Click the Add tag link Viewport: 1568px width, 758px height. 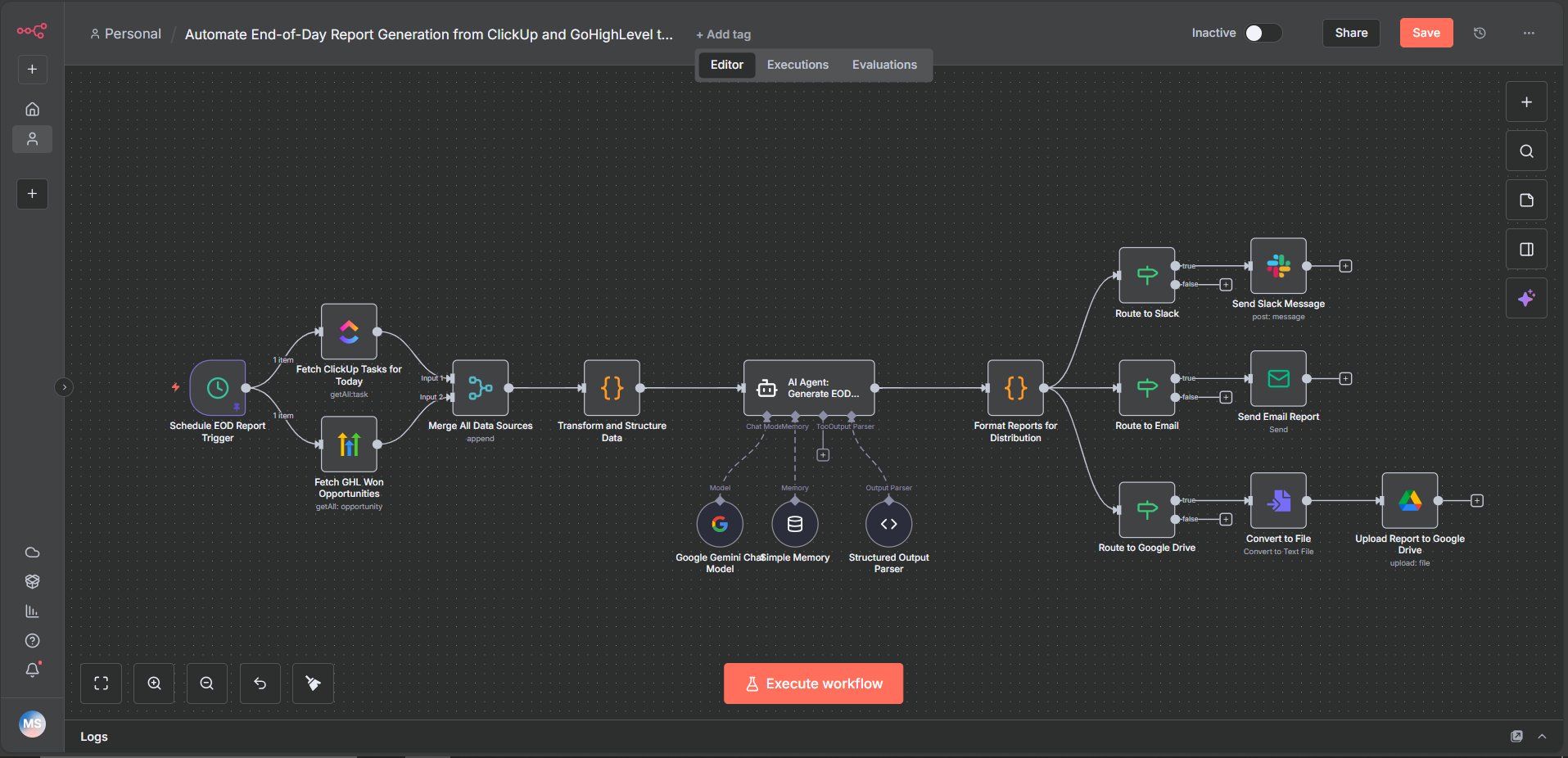pos(724,34)
